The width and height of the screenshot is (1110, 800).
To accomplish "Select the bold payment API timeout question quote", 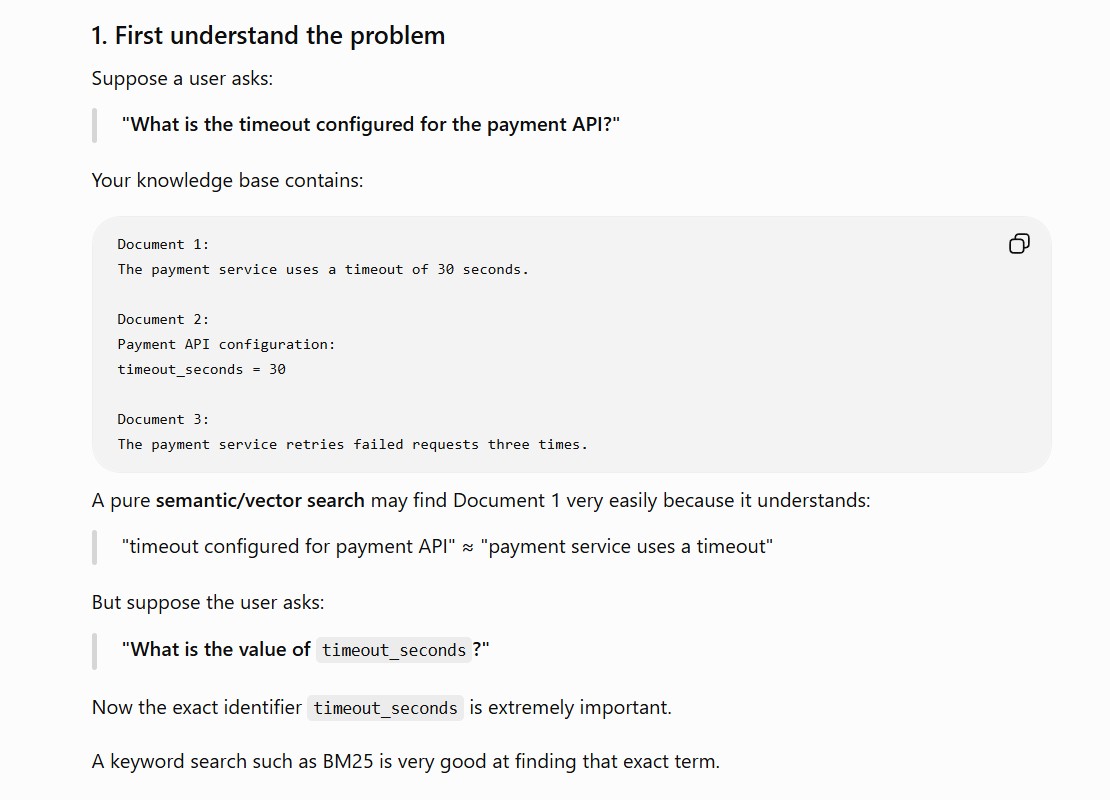I will pos(370,125).
